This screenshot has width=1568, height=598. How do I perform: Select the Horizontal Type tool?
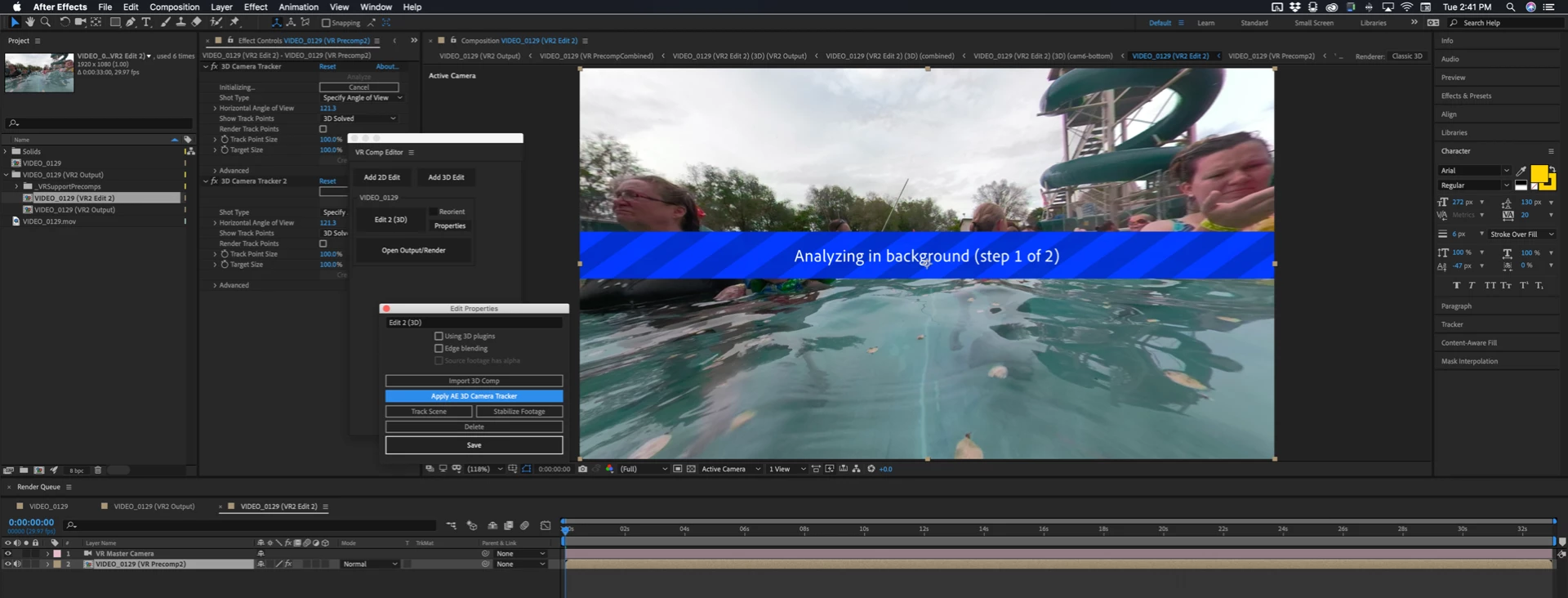click(x=146, y=22)
